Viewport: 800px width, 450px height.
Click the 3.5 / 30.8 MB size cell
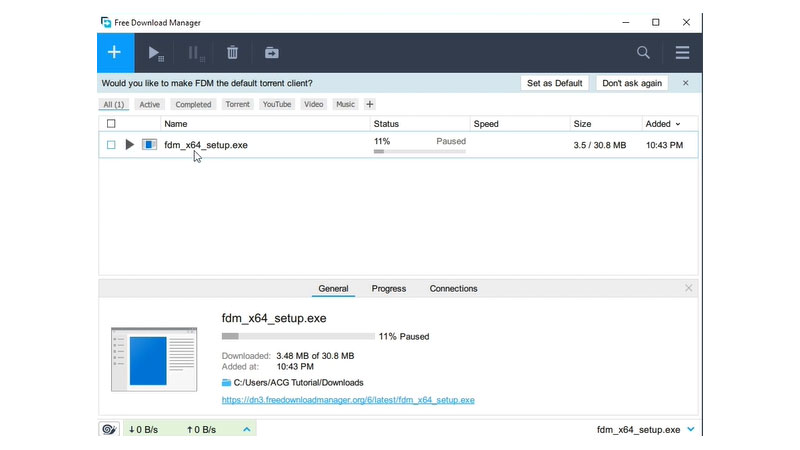[x=599, y=145]
